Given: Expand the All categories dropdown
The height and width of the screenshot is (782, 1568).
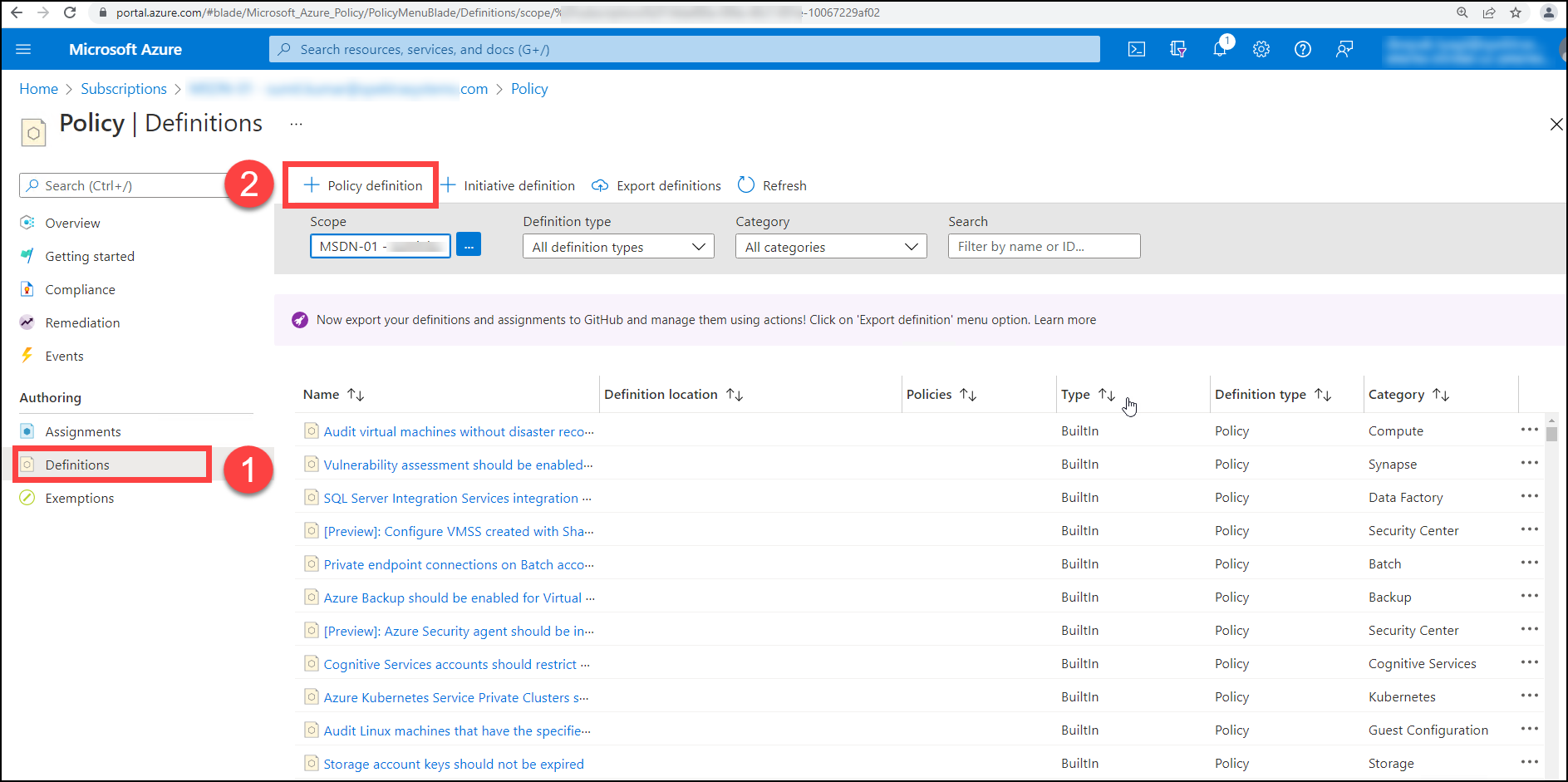Looking at the screenshot, I should [x=831, y=247].
